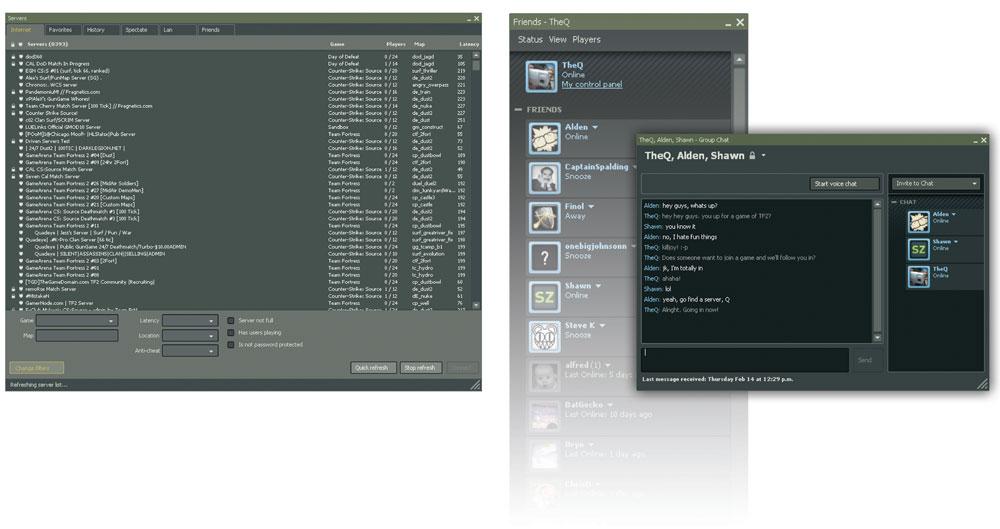Click the lock icon on Driven Servers Test row
The height and width of the screenshot is (529, 1000).
pyautogui.click(x=12, y=141)
